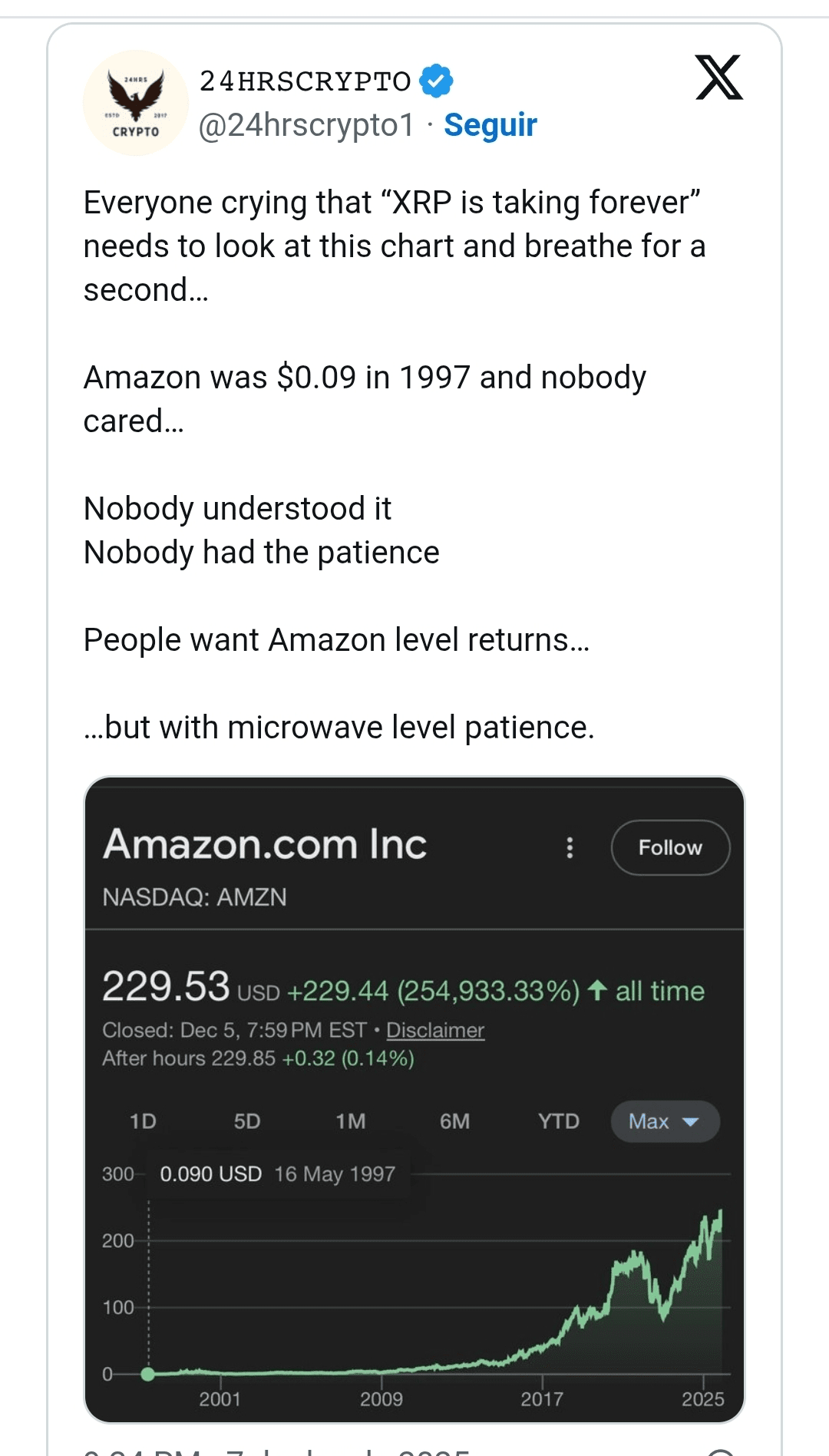Click the tweet text about XRP
Viewport: 829px width, 1456px height.
tap(394, 246)
